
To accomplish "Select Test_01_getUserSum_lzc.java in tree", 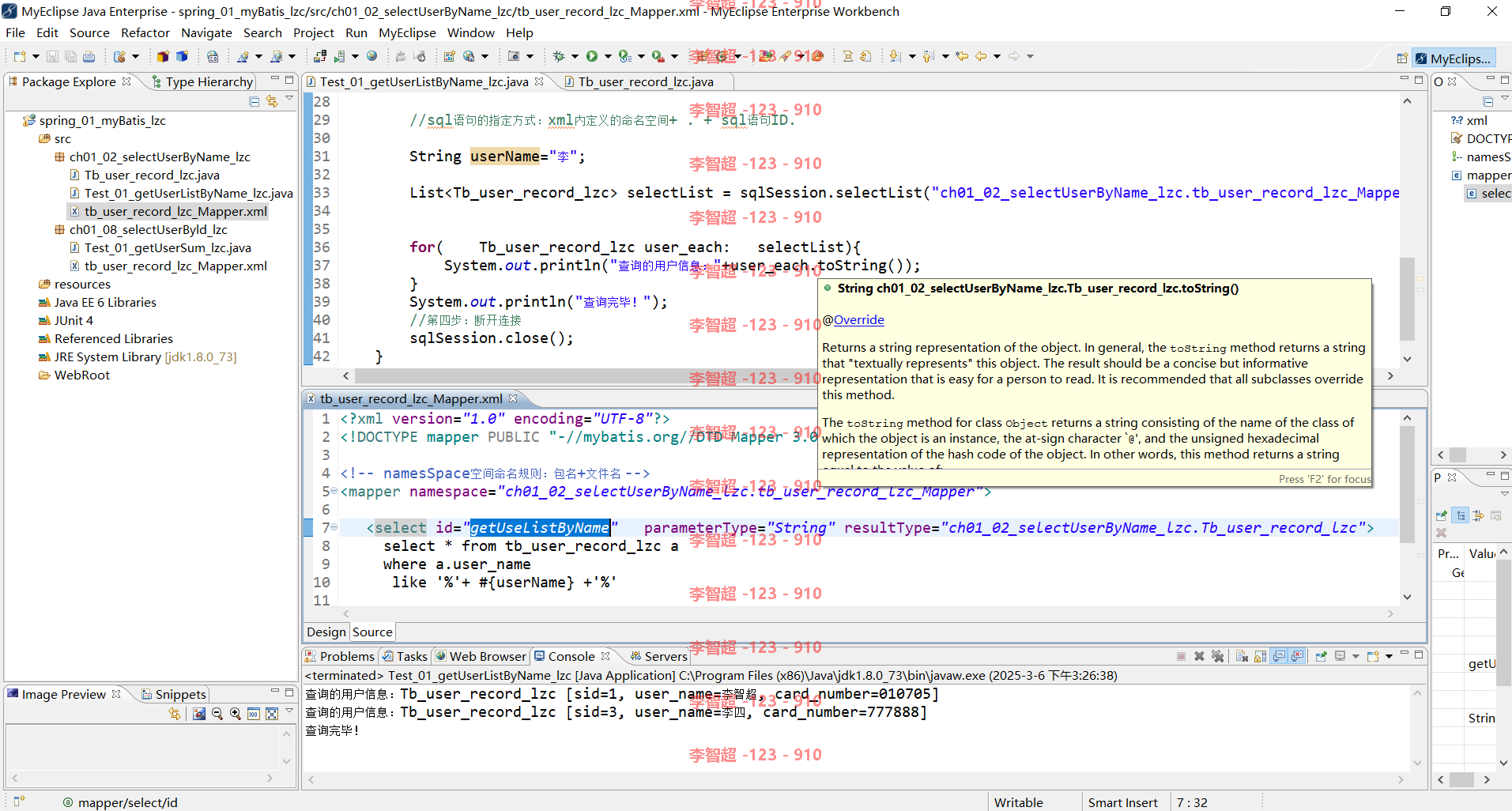I will click(168, 247).
